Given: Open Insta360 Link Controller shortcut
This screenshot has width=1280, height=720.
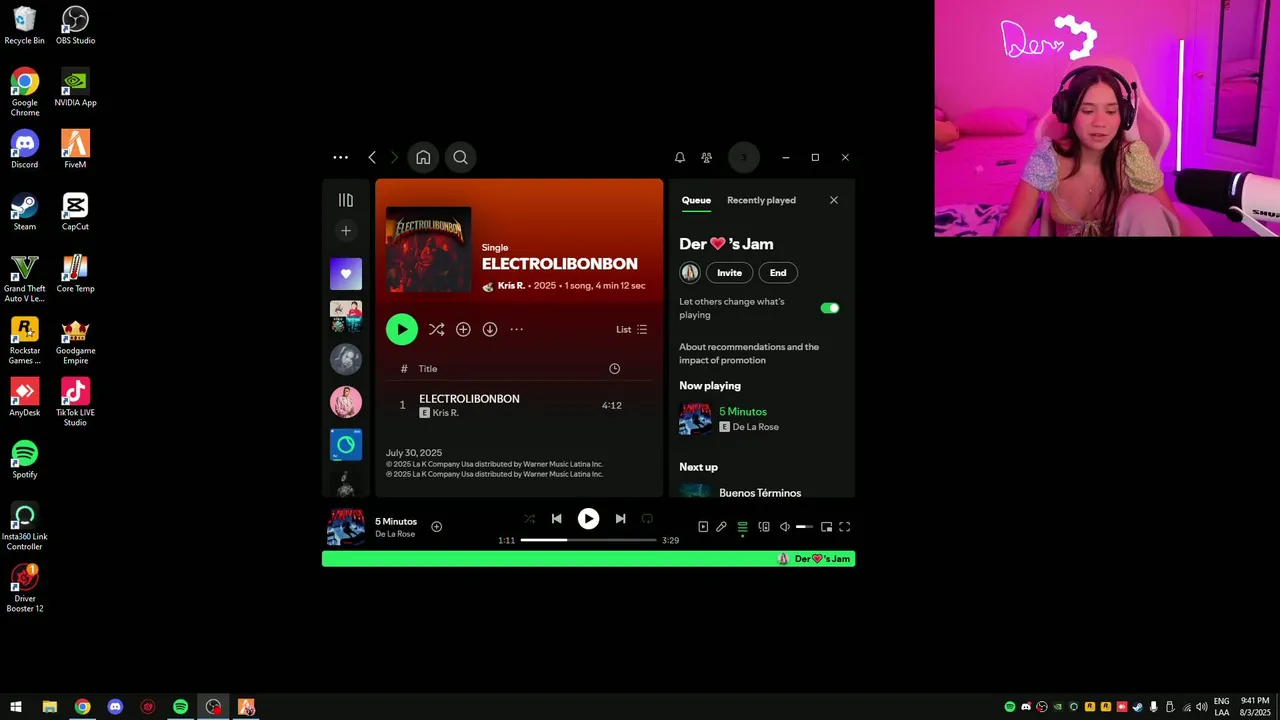Looking at the screenshot, I should (x=25, y=526).
